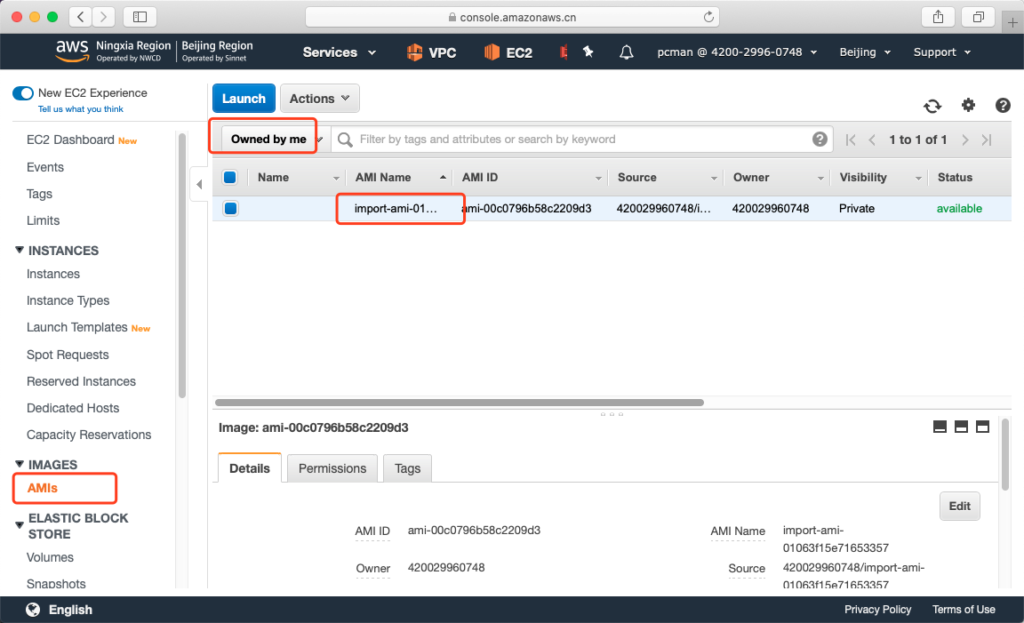Click the blue Launch button
The width and height of the screenshot is (1024, 623).
tap(243, 98)
